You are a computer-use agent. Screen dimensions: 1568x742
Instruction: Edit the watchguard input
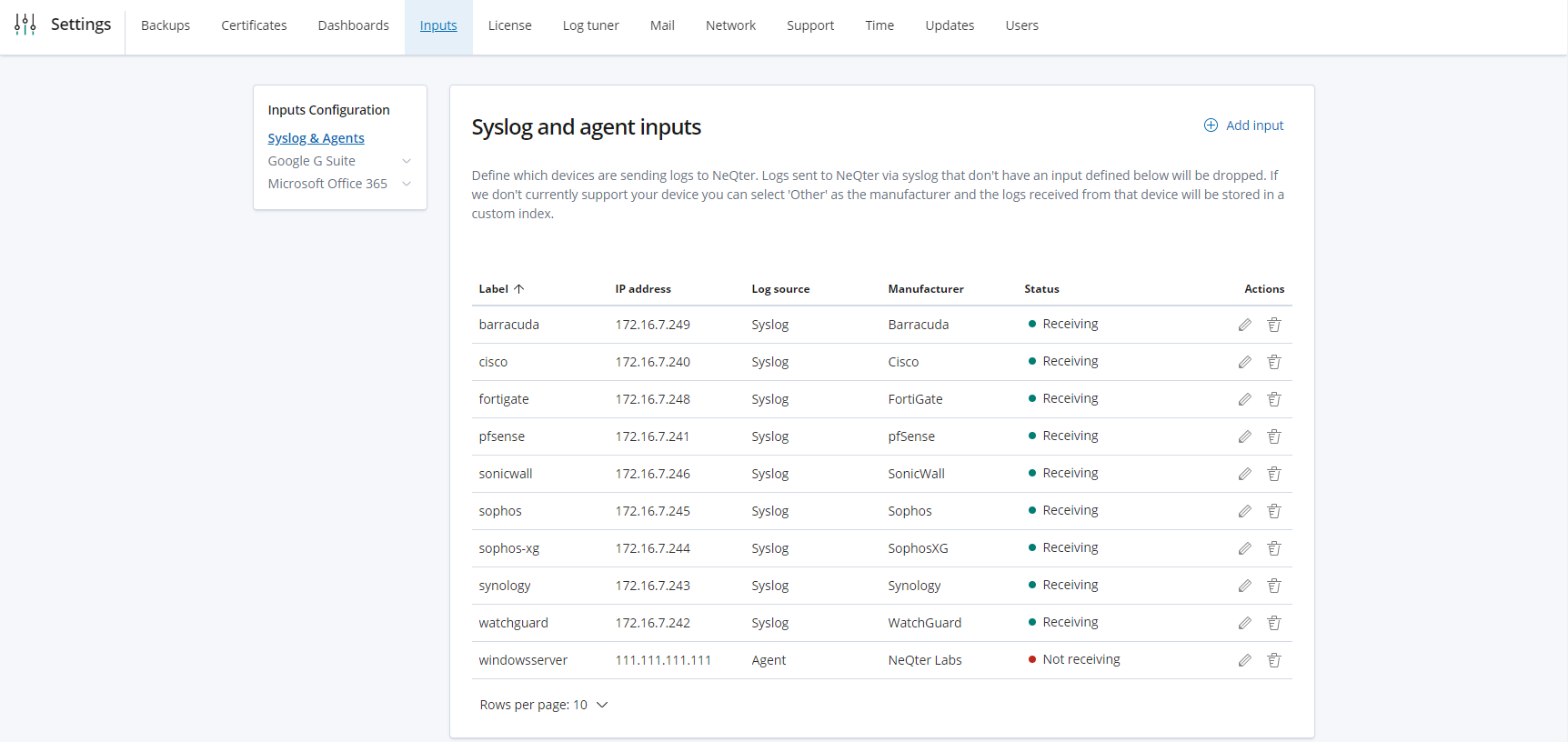point(1244,623)
